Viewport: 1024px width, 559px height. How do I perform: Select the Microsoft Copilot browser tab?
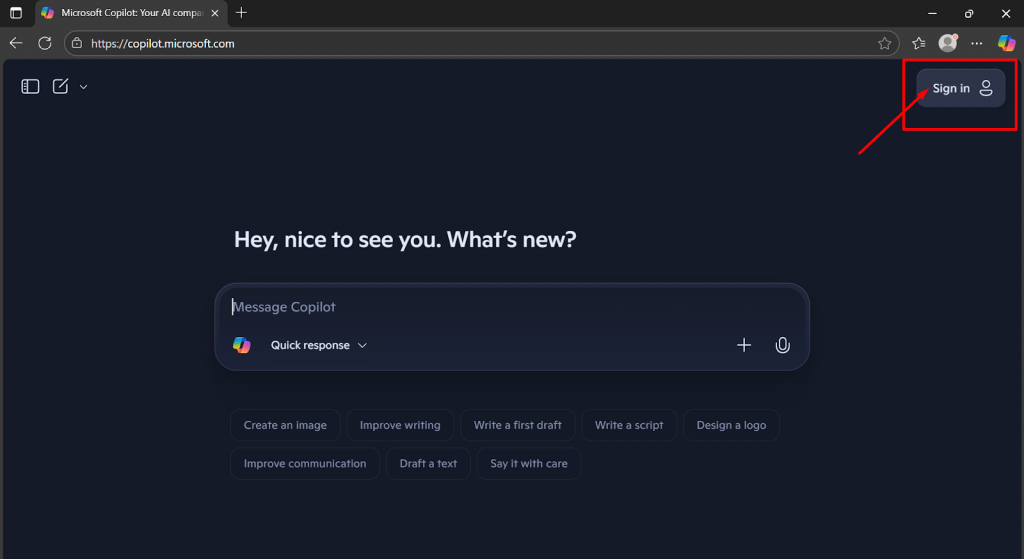(131, 13)
